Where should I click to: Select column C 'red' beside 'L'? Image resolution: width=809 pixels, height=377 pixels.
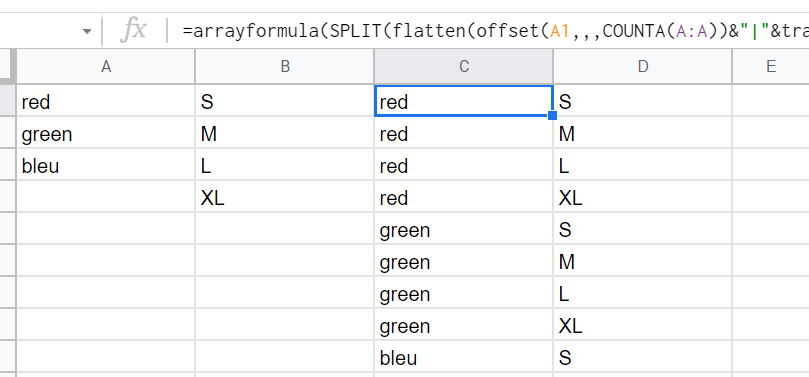point(463,165)
